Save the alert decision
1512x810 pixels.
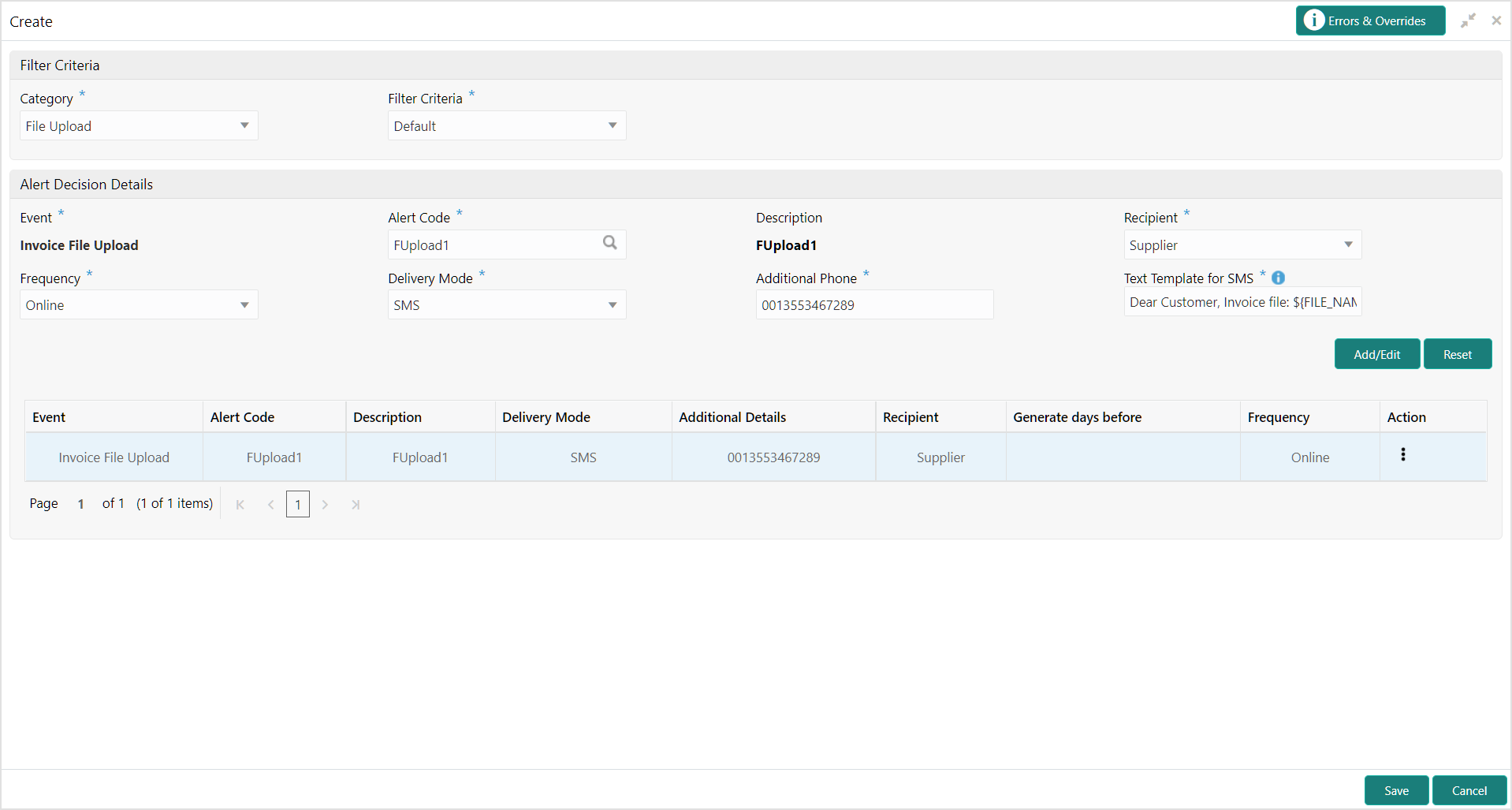(x=1396, y=790)
